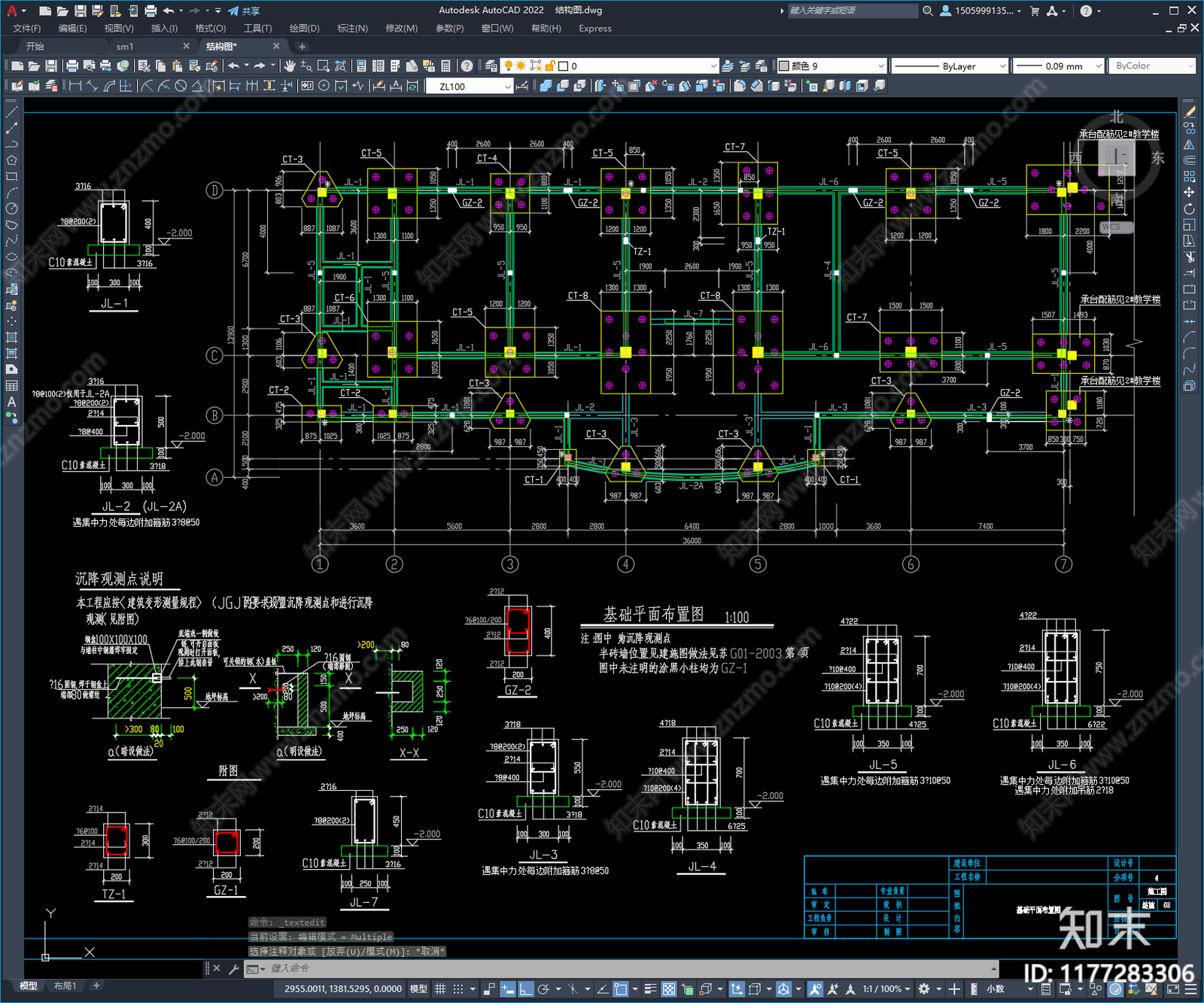The image size is (1204, 1003).
Task: Switch to the 布局1 layout tab
Action: [65, 986]
